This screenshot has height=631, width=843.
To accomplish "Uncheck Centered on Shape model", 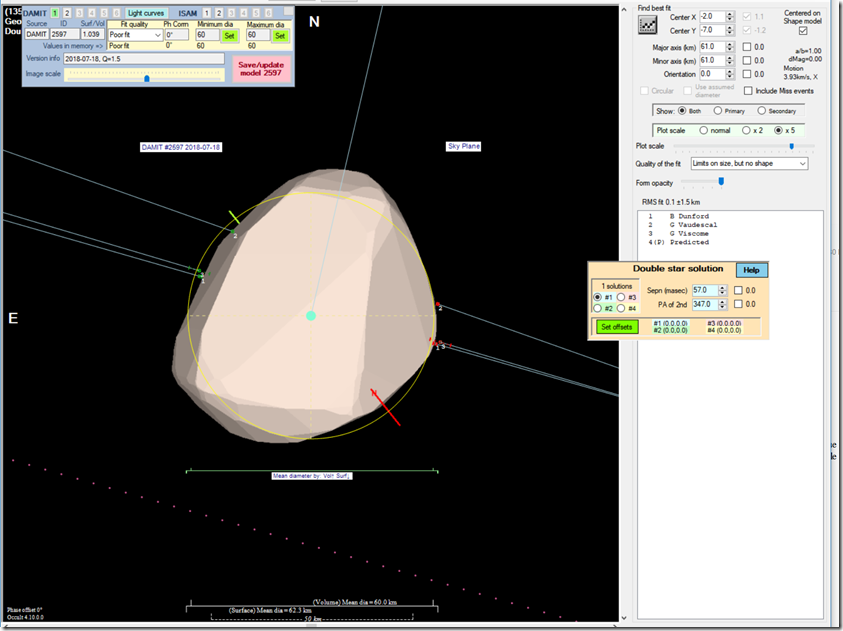I will [803, 30].
